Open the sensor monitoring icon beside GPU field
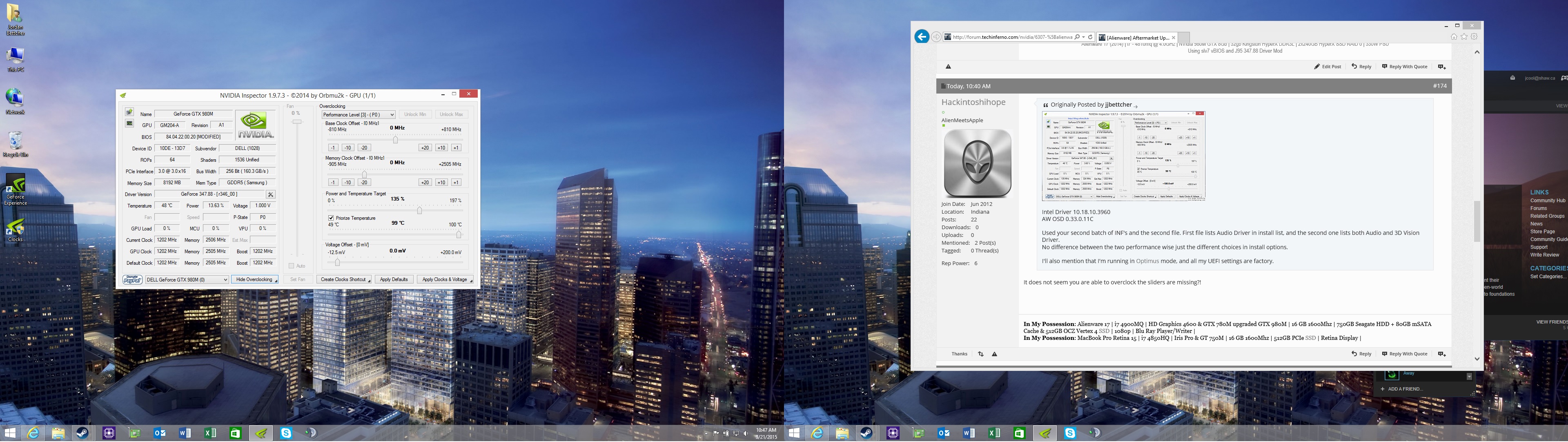Image resolution: width=1568 pixels, height=442 pixels. 129,124
